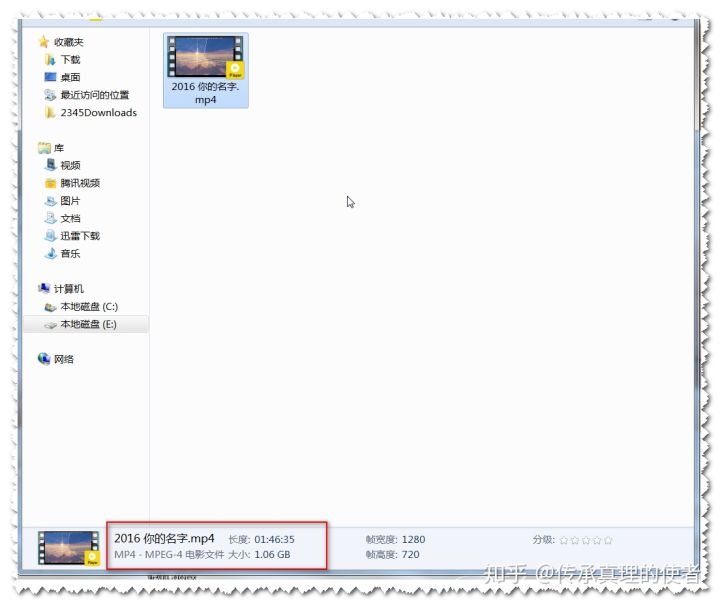Rate the file five stars in 分级
720x605 pixels.
click(x=608, y=540)
